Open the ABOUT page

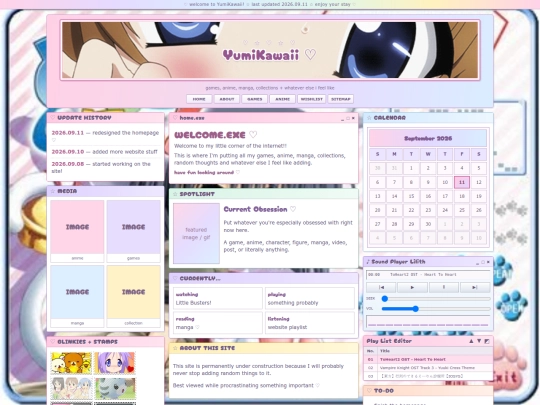[x=227, y=99]
